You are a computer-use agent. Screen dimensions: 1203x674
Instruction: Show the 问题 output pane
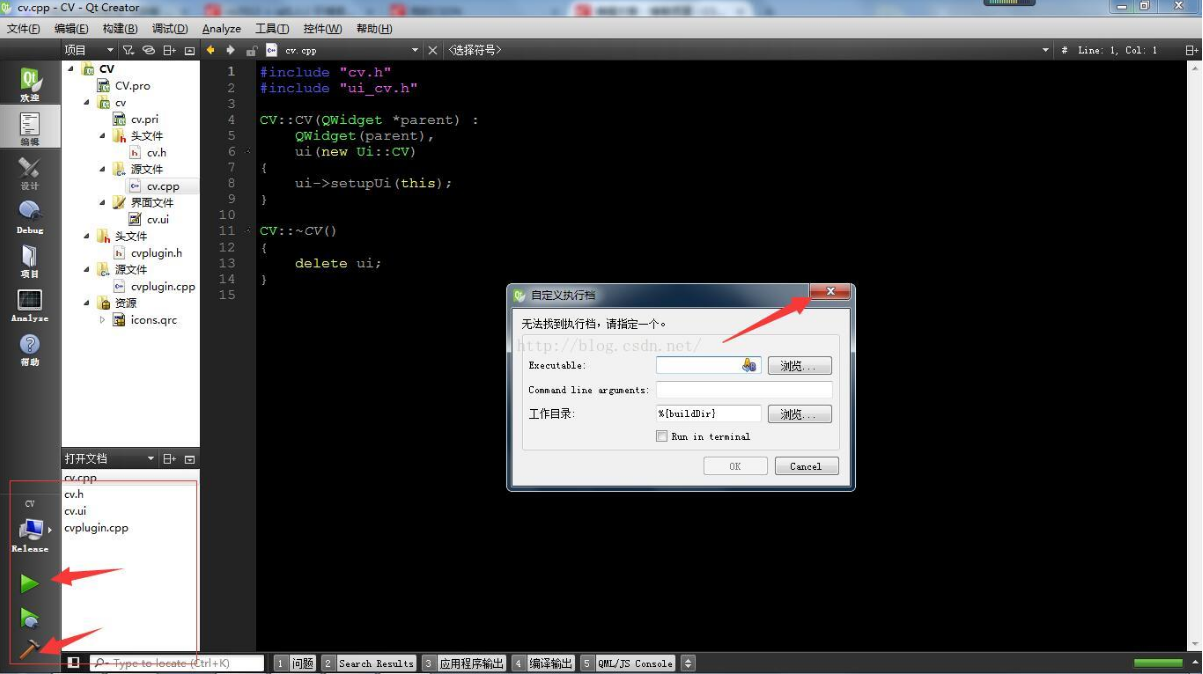tap(296, 663)
